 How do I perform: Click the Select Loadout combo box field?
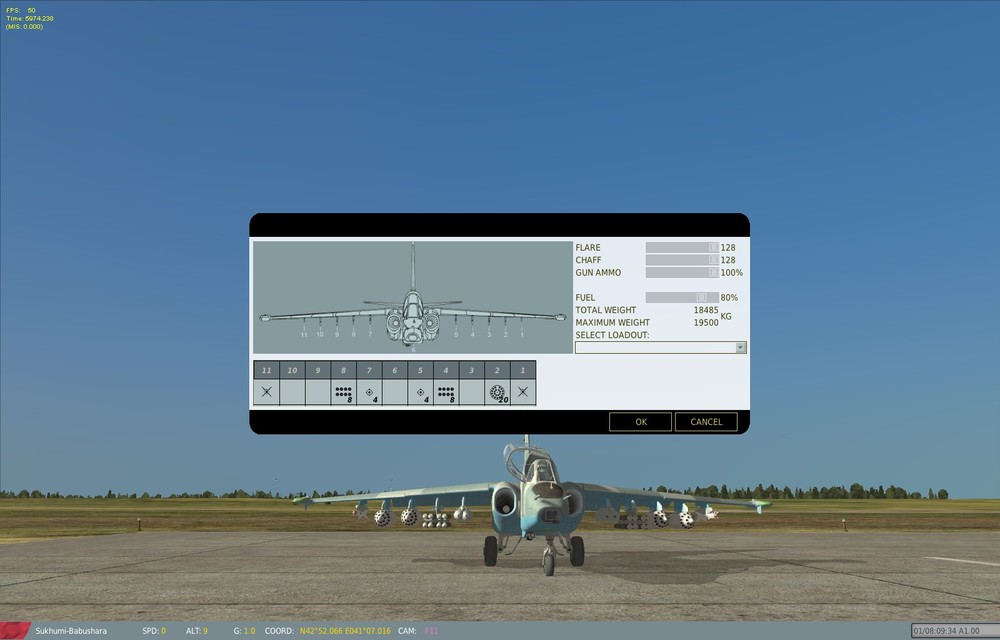(x=660, y=347)
